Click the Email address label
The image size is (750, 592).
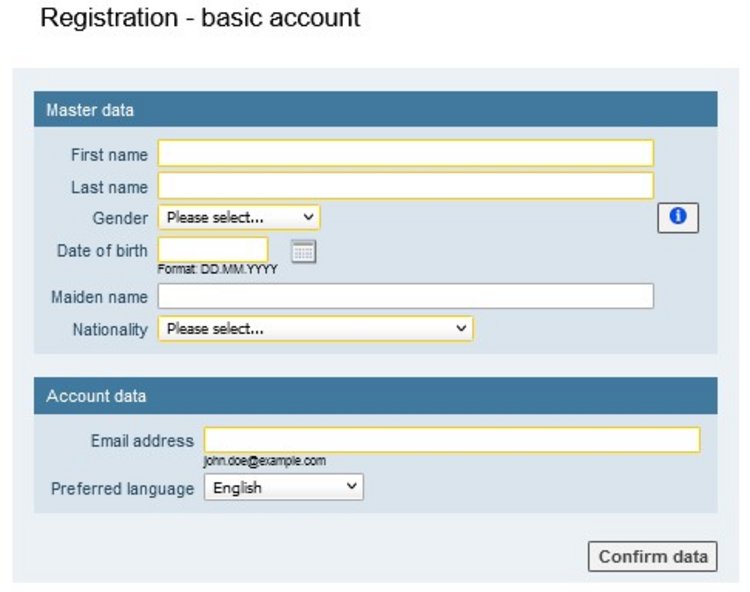coord(142,440)
